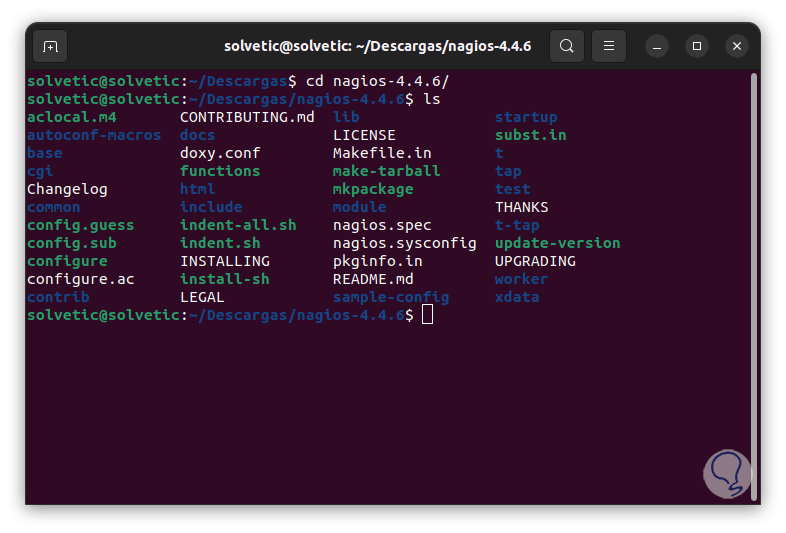This screenshot has width=786, height=533.
Task: Click the LEGAL file name
Action: point(202,297)
